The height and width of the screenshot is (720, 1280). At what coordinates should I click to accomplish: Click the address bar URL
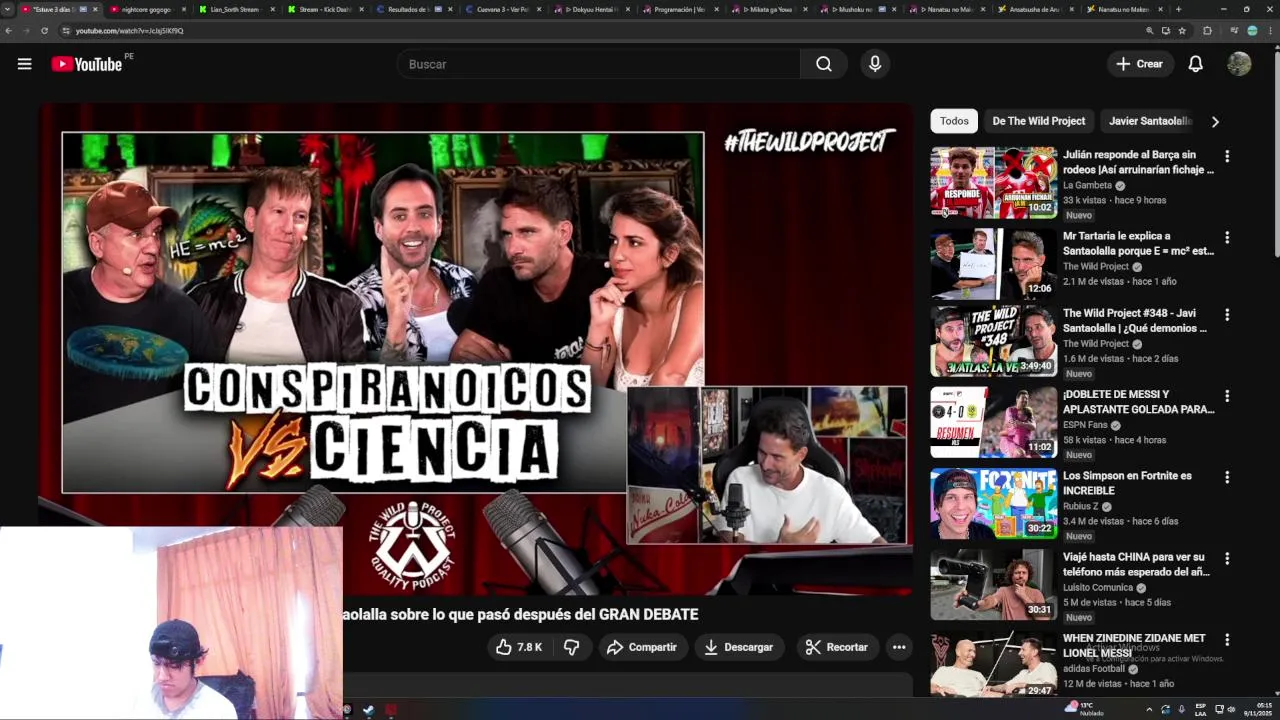click(130, 31)
